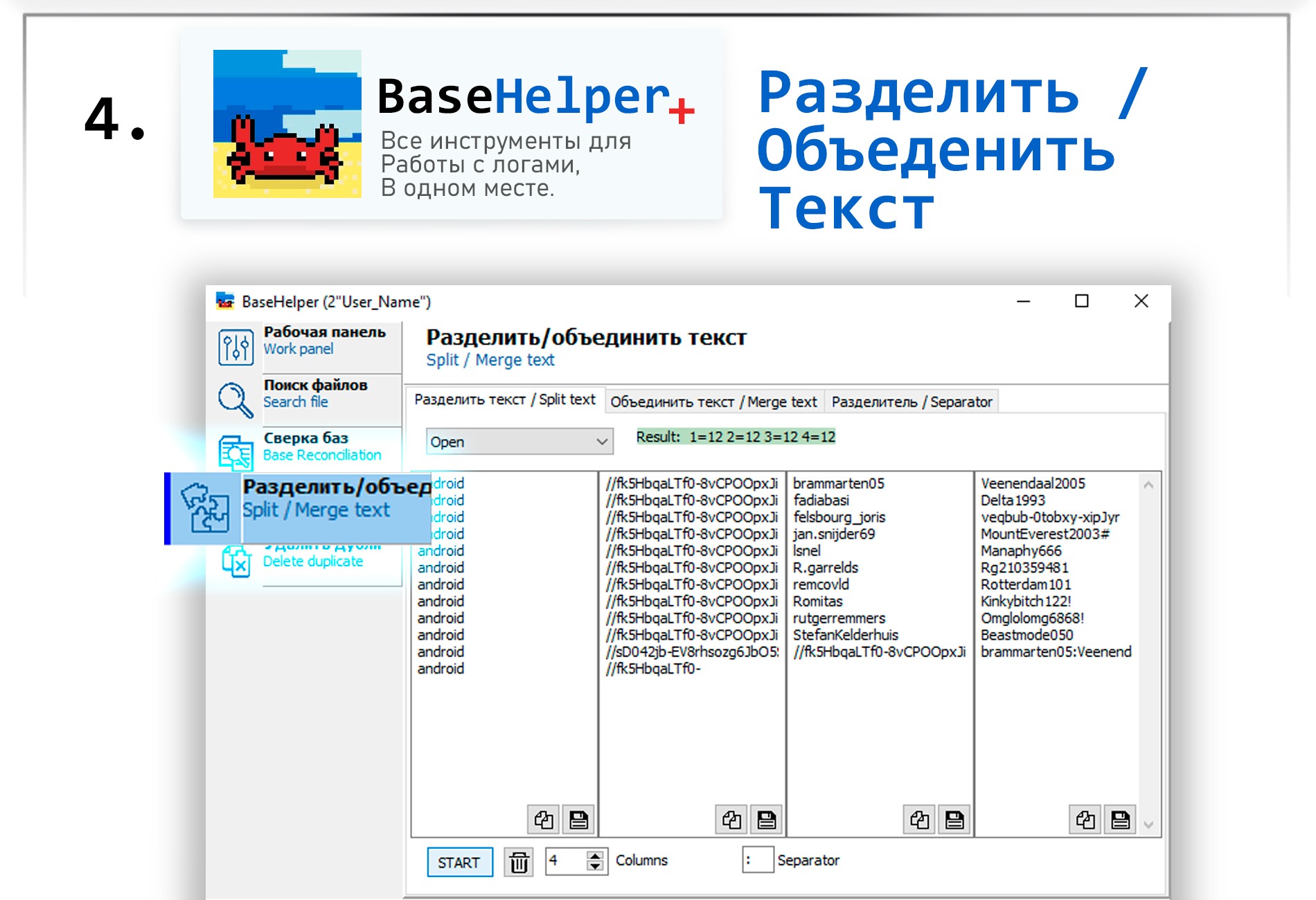Close the BaseHelper window
The image size is (1316, 900).
[1141, 301]
